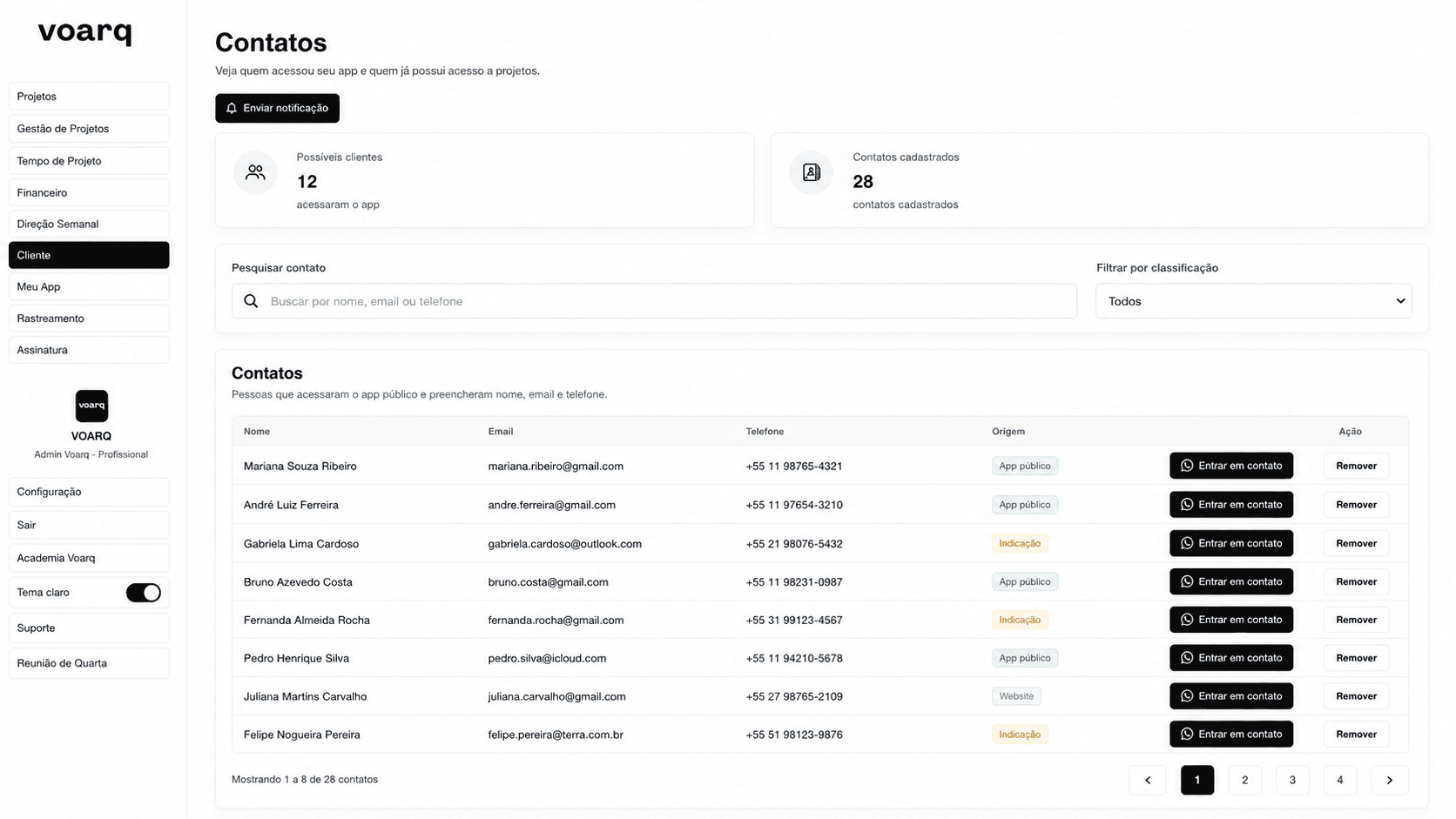Click the VOARQ profile avatar icon
Viewport: 1456px width, 819px height.
point(91,406)
